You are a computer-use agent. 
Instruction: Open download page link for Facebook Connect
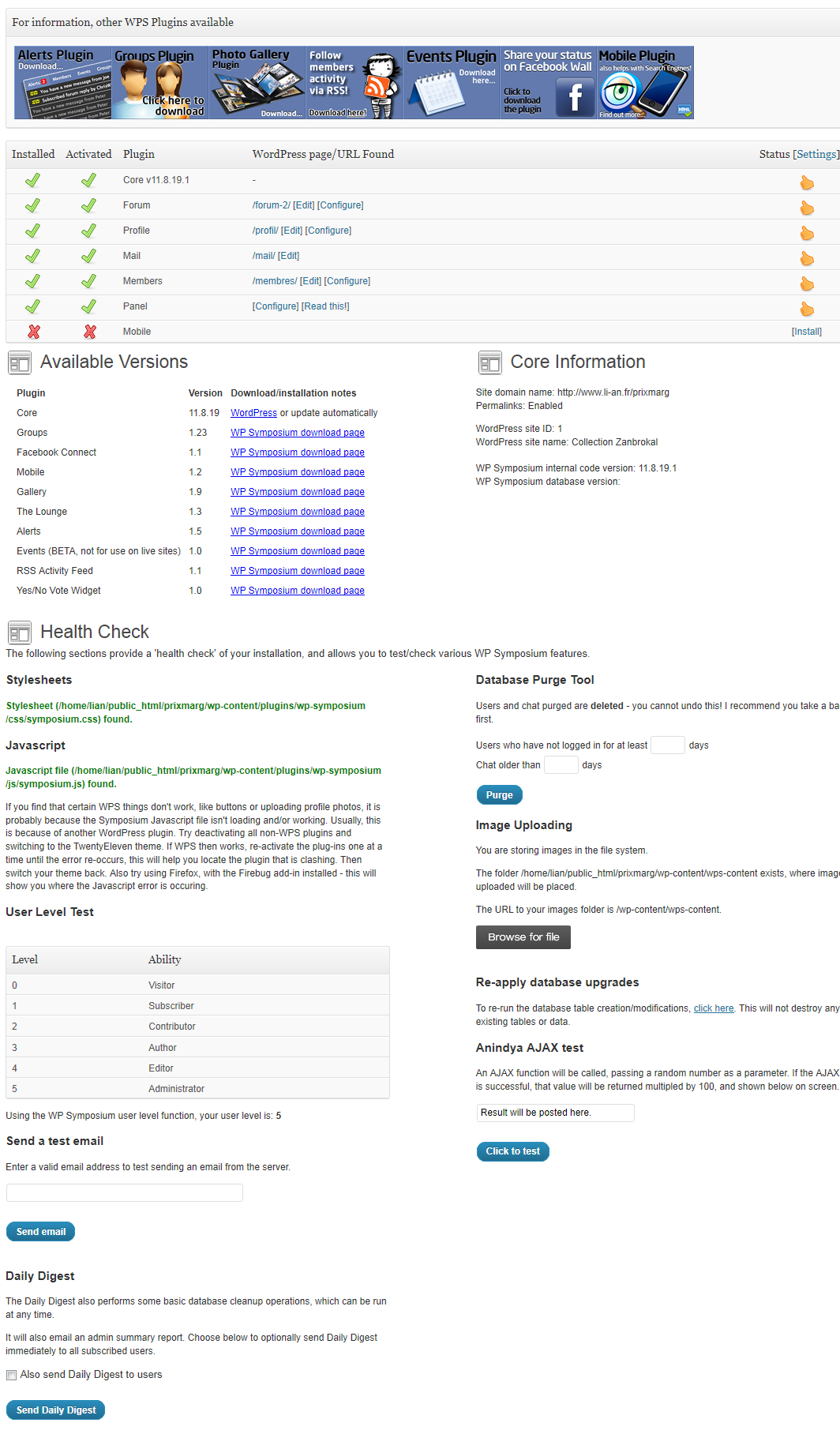(x=298, y=452)
